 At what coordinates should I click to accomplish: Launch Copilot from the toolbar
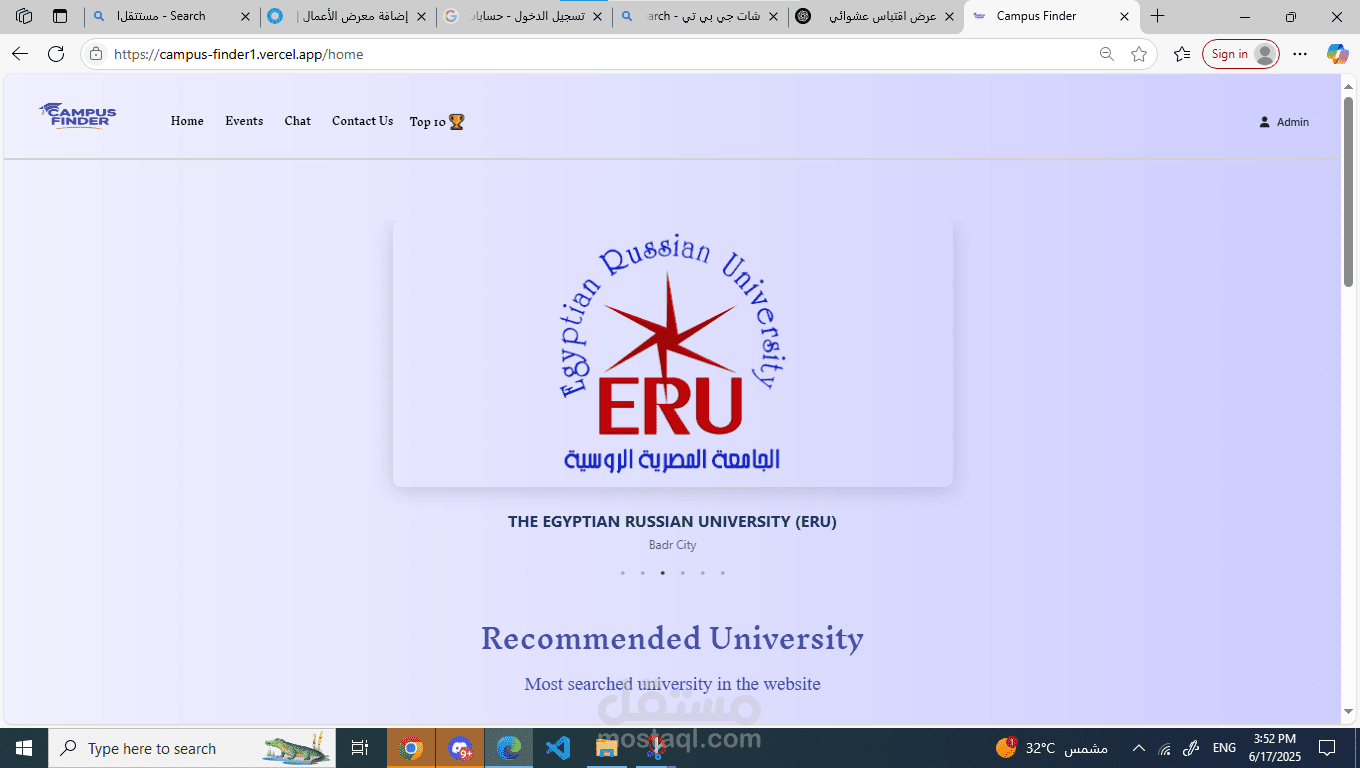coord(1337,54)
